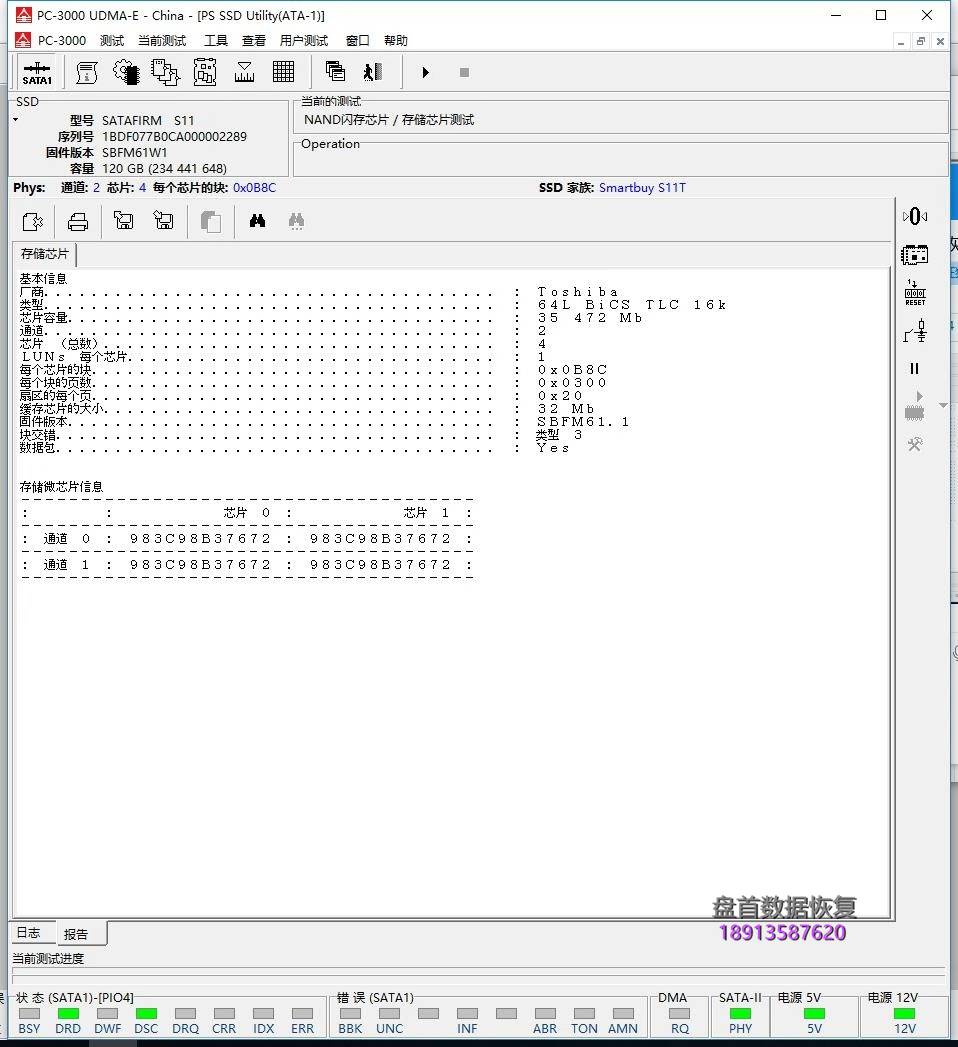
Task: Click firmware version SBFM61W1 text
Action: [x=134, y=152]
